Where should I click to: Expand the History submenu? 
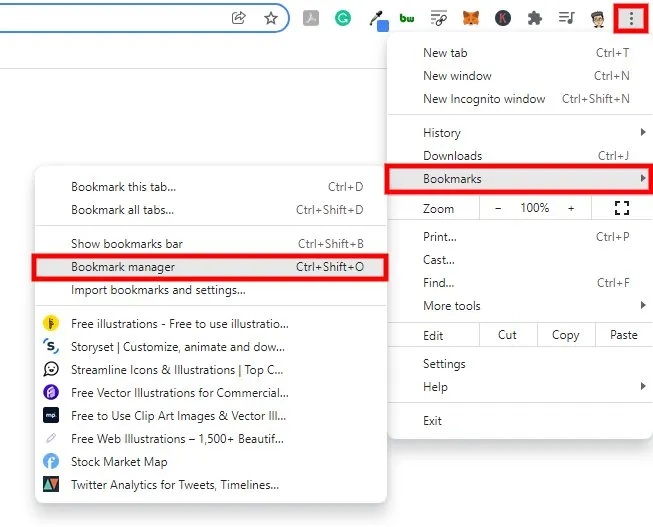pos(520,132)
